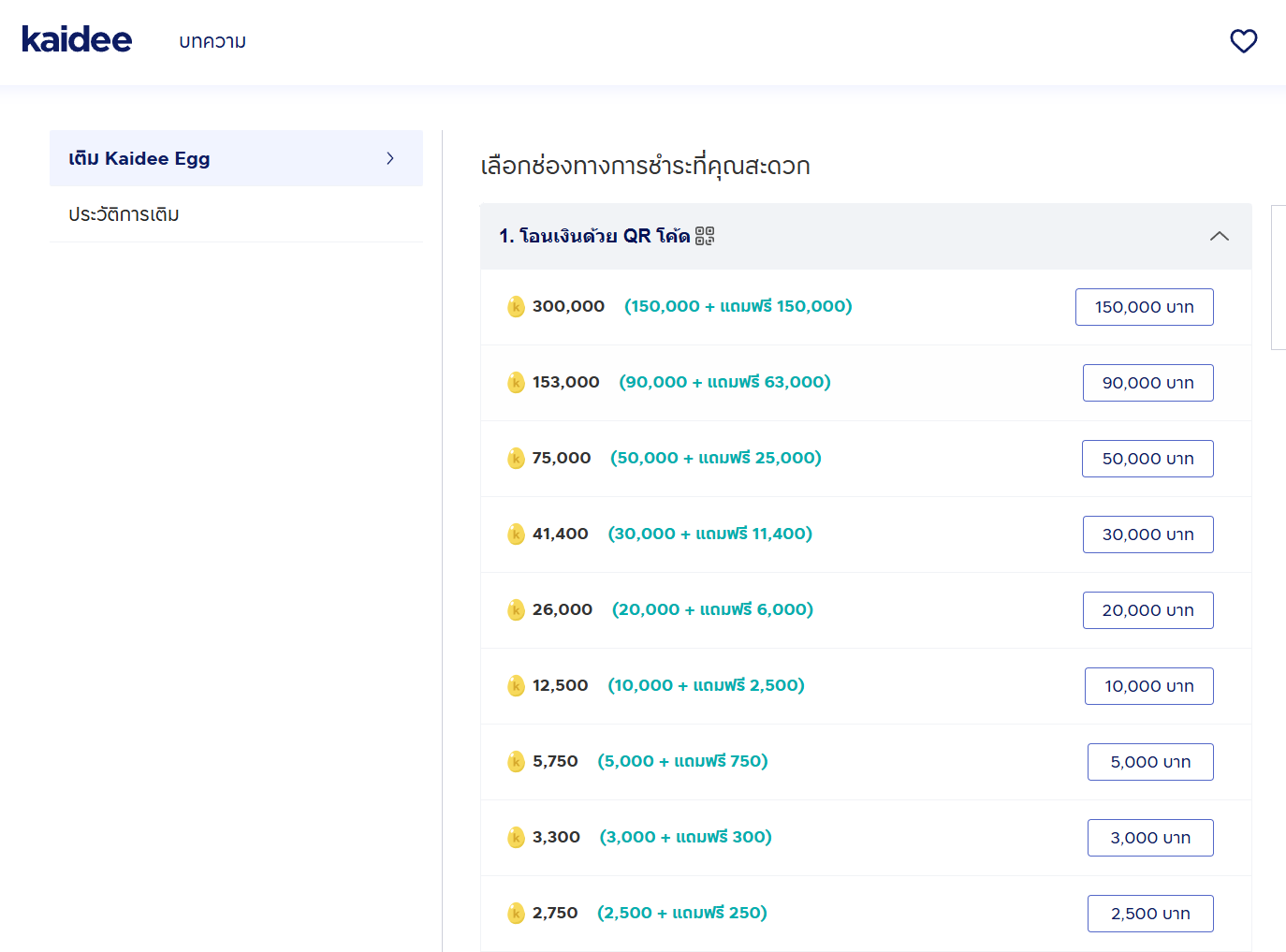Viewport: 1286px width, 952px height.
Task: Click bonus text (30,000 + แถมฟรี 11,400)
Action: click(x=710, y=534)
